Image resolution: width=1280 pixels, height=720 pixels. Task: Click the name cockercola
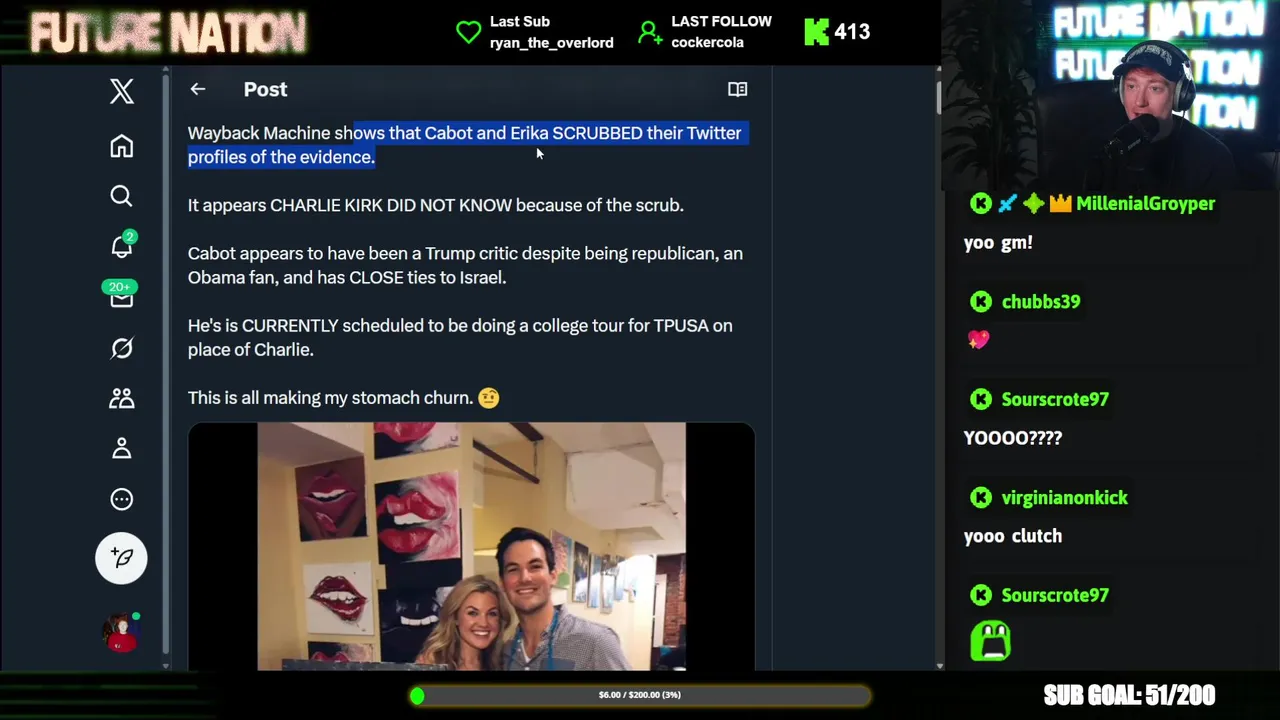tap(707, 43)
